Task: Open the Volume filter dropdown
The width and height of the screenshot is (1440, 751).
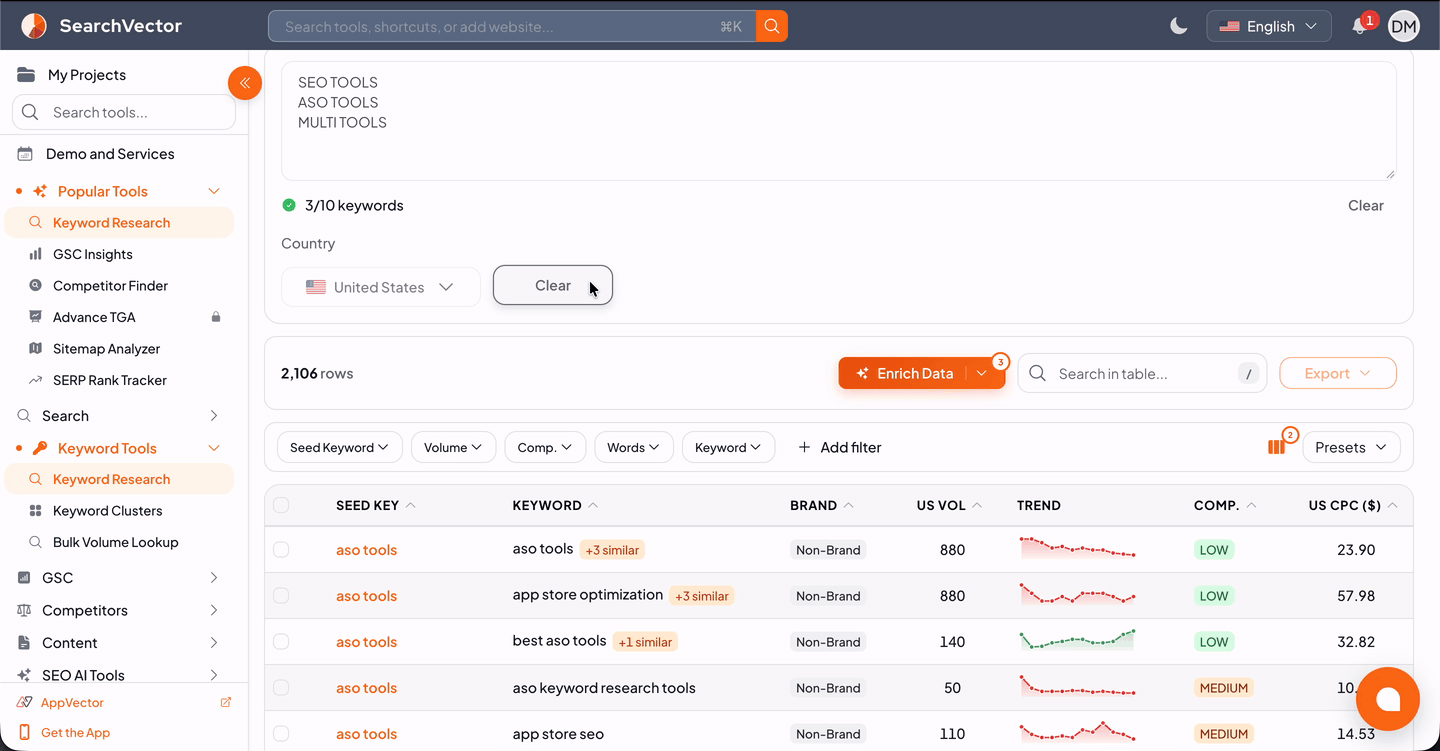Action: (x=453, y=448)
